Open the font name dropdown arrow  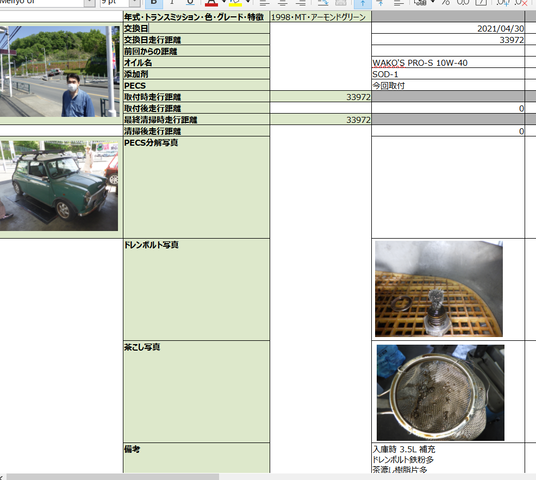pyautogui.click(x=90, y=3)
